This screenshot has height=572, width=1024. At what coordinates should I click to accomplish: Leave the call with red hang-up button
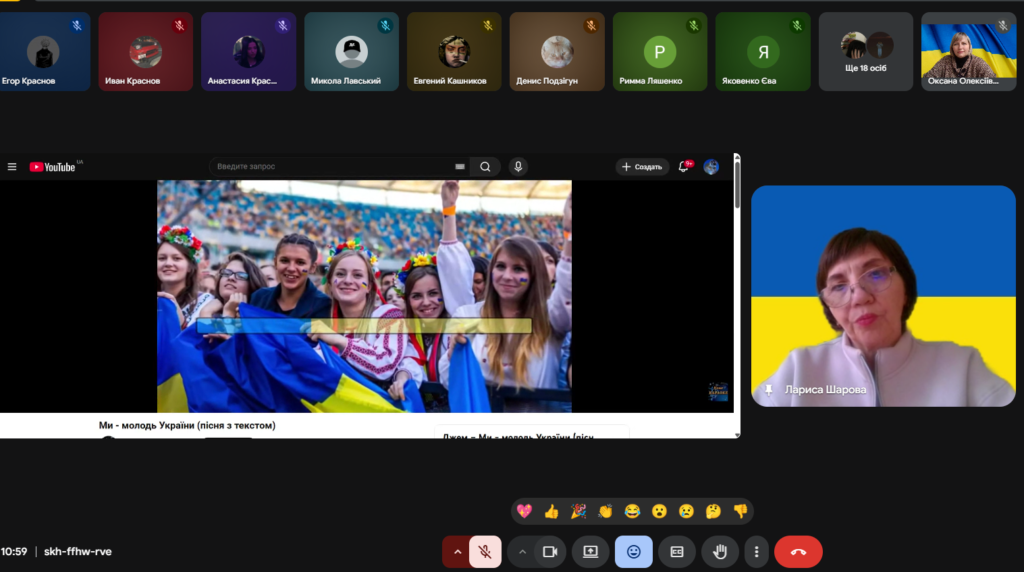point(798,551)
